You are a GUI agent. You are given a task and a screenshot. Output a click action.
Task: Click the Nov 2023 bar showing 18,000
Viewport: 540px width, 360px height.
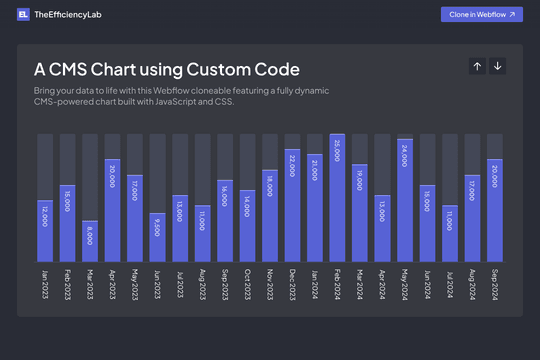pos(270,216)
